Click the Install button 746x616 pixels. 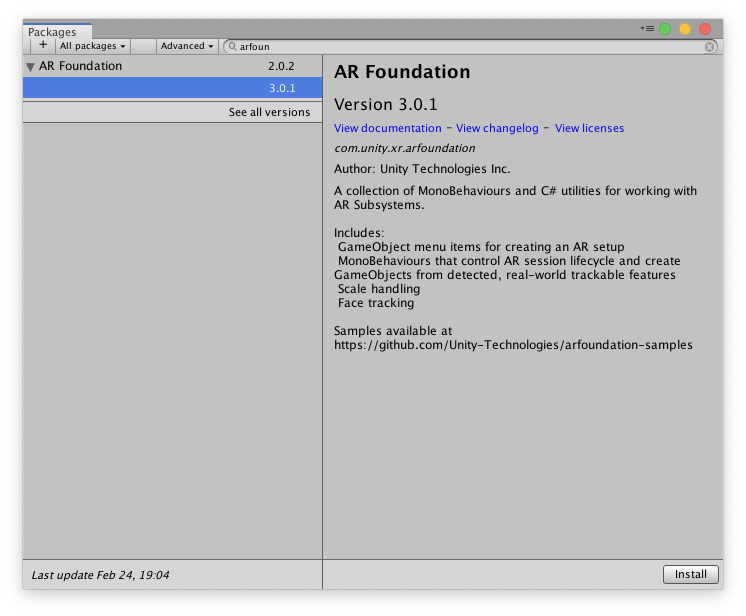pyautogui.click(x=690, y=574)
